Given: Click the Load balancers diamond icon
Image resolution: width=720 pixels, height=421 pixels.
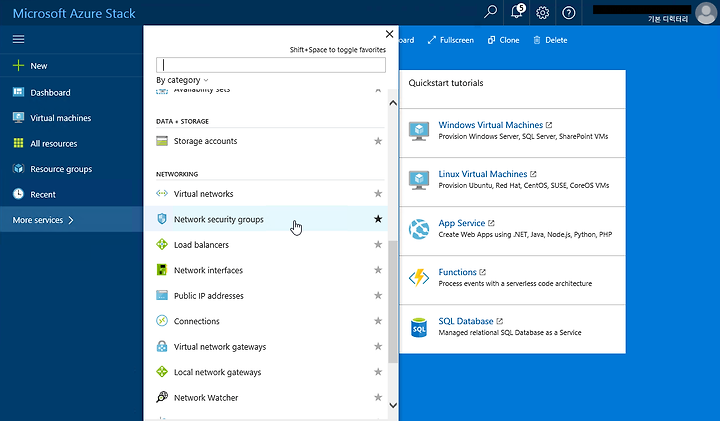Looking at the screenshot, I should [x=162, y=244].
